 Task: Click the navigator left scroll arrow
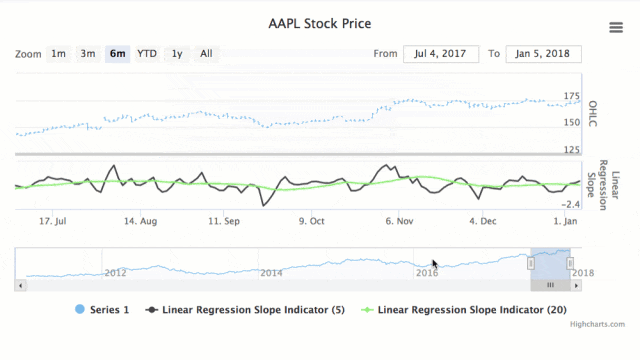point(20,285)
